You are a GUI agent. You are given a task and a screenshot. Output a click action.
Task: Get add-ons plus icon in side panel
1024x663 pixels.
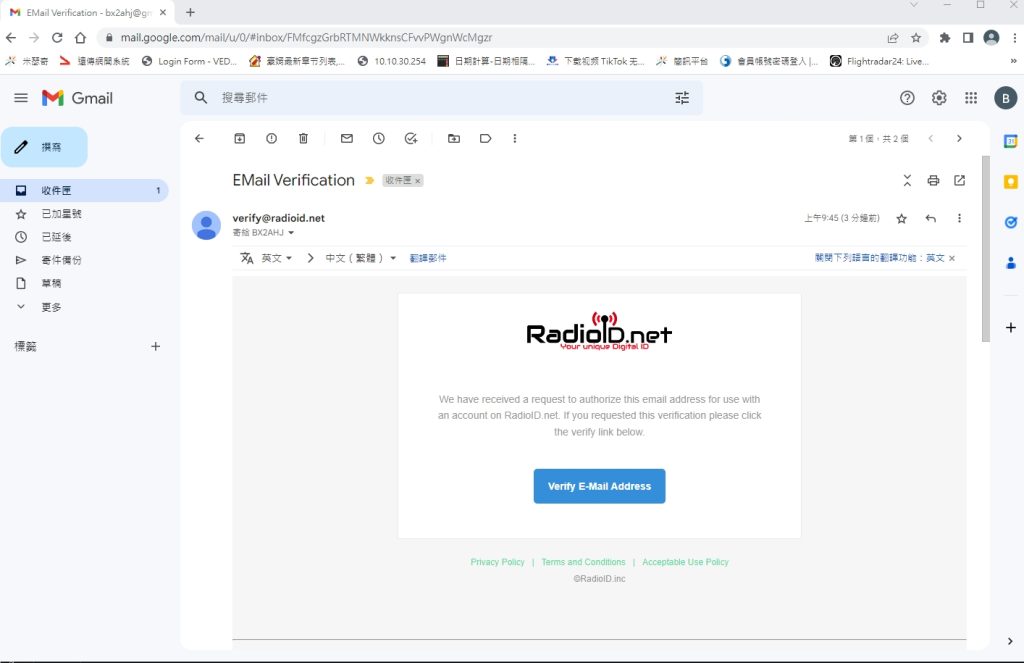tap(1010, 327)
